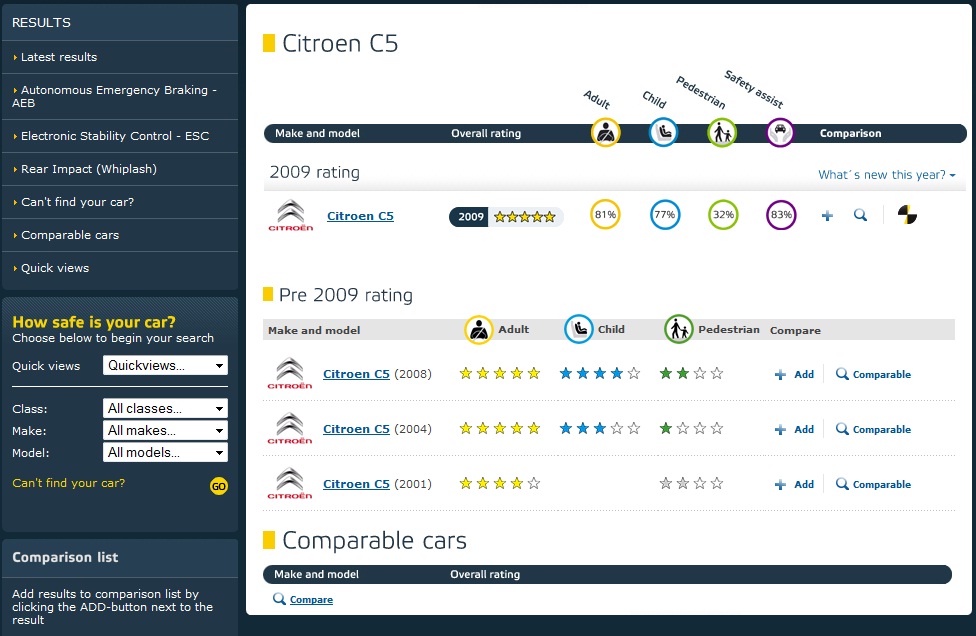Image resolution: width=976 pixels, height=636 pixels.
Task: Show comparable cars for C5 (2008)
Action: tap(873, 374)
